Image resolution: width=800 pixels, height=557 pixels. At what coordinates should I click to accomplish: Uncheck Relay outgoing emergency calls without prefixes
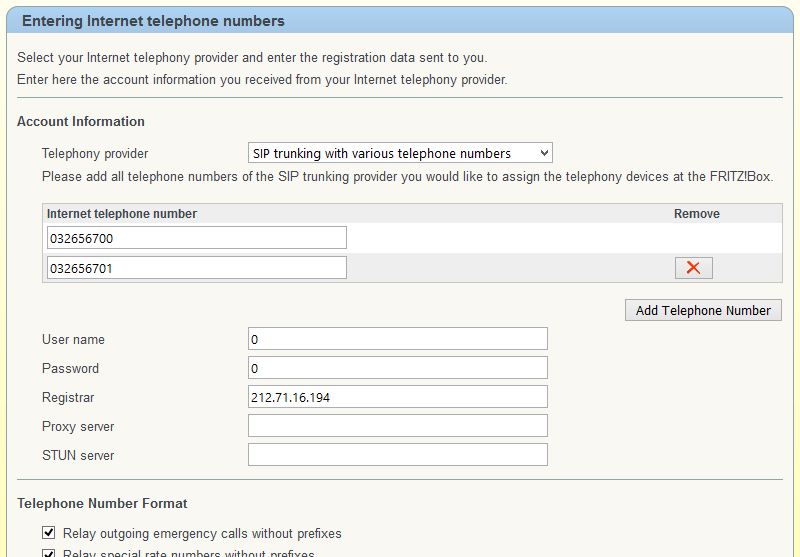pos(48,533)
